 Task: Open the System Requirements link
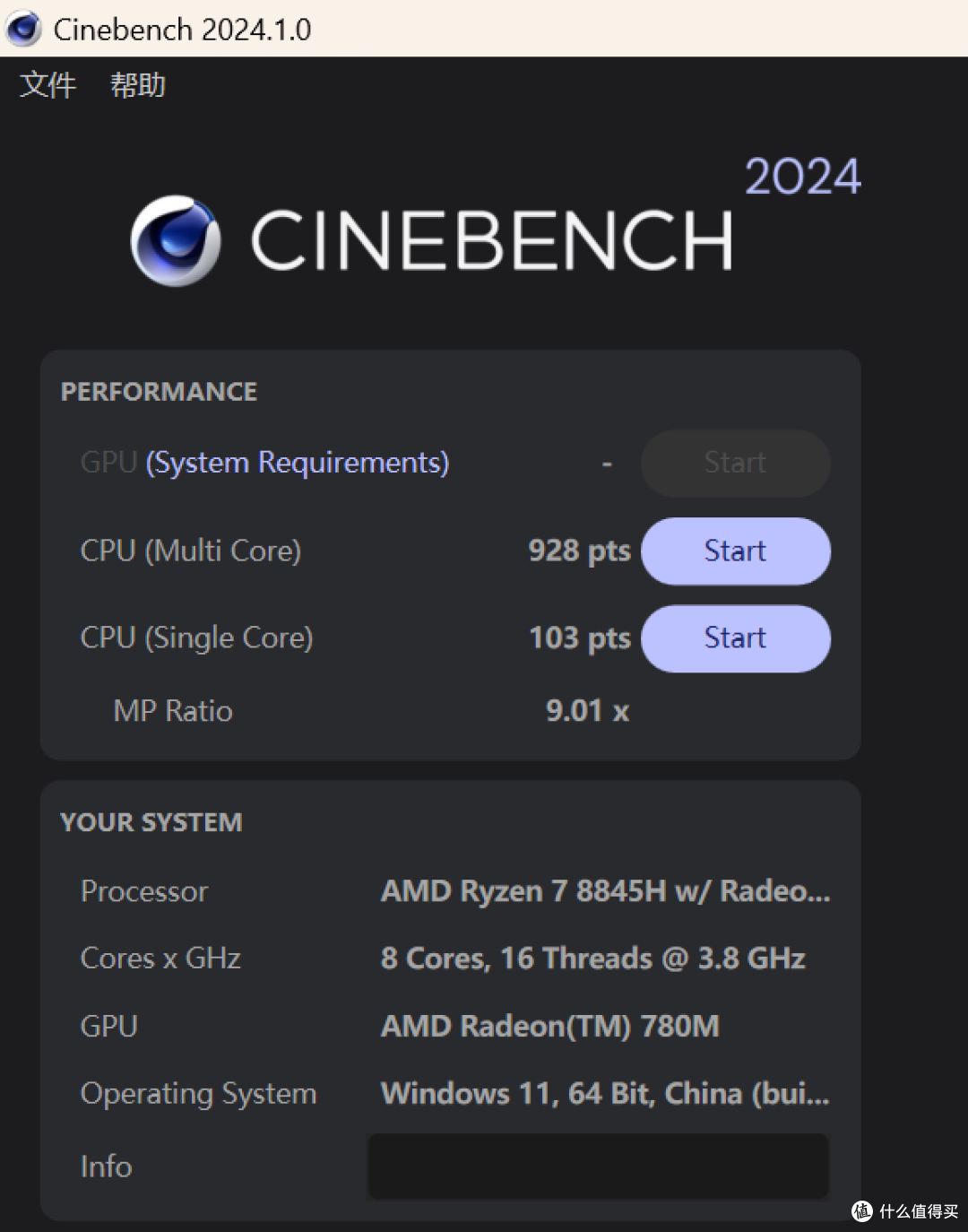point(297,463)
